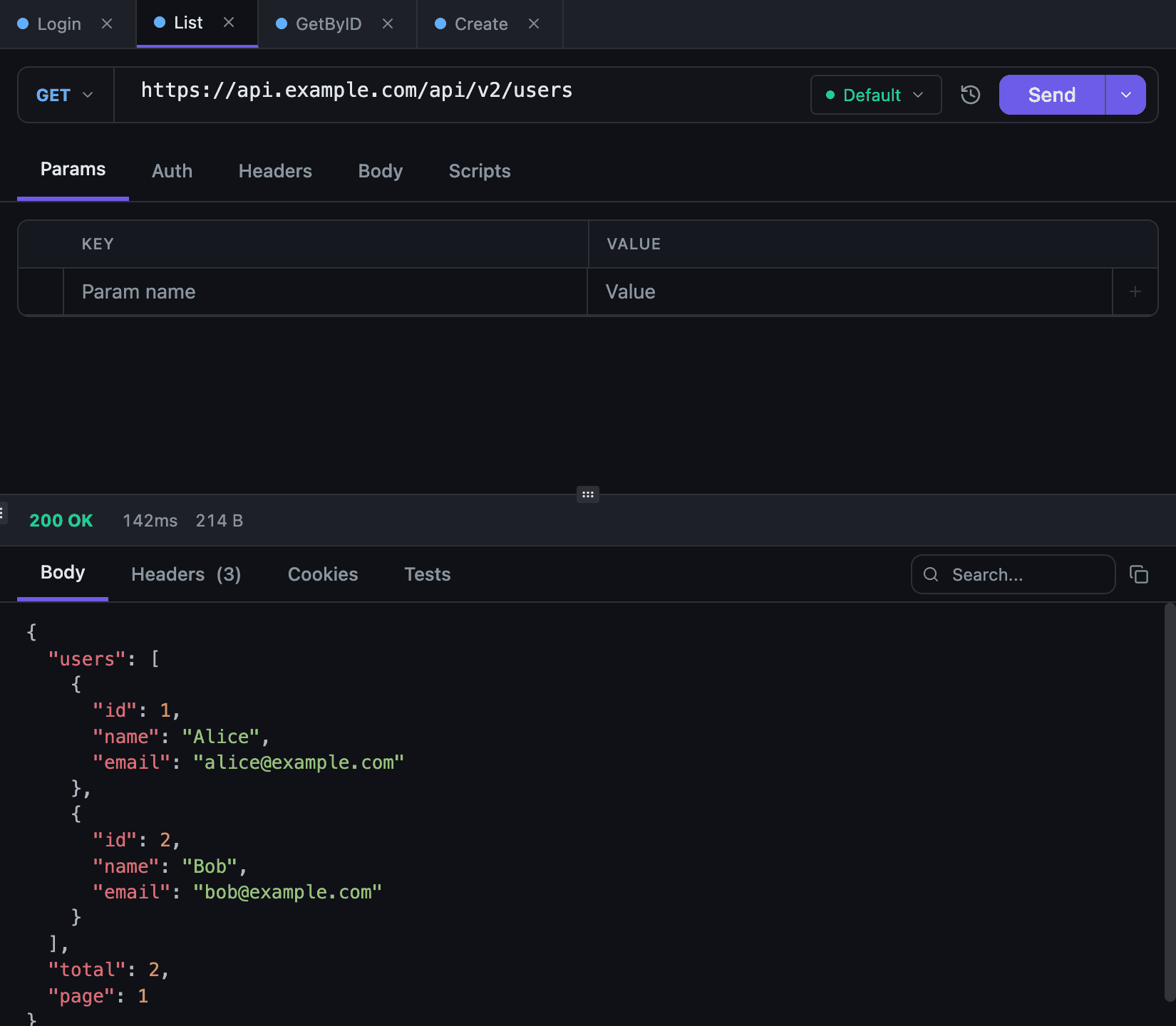Viewport: 1176px width, 1026px height.
Task: Select the response Body tab
Action: pos(63,573)
